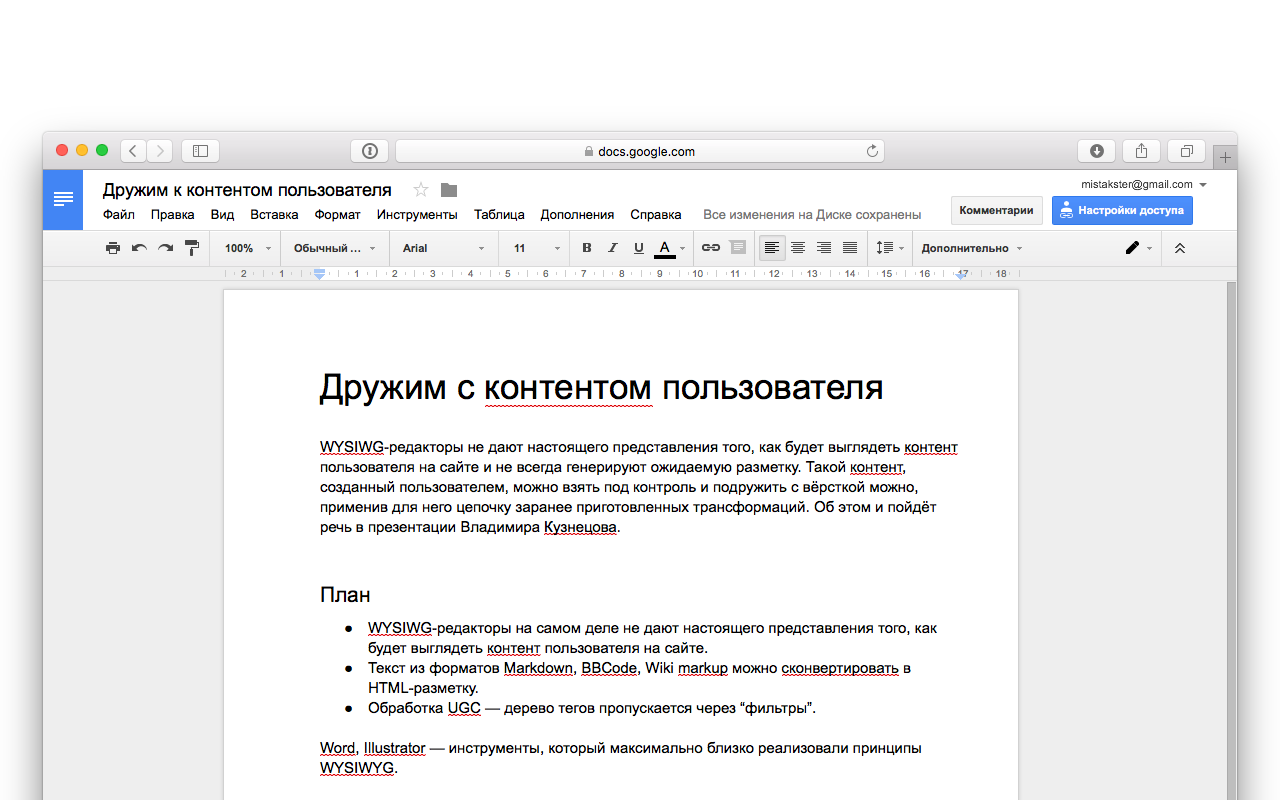This screenshot has height=800, width=1280.
Task: Click the word Markdown in the list
Action: pyautogui.click(x=539, y=668)
